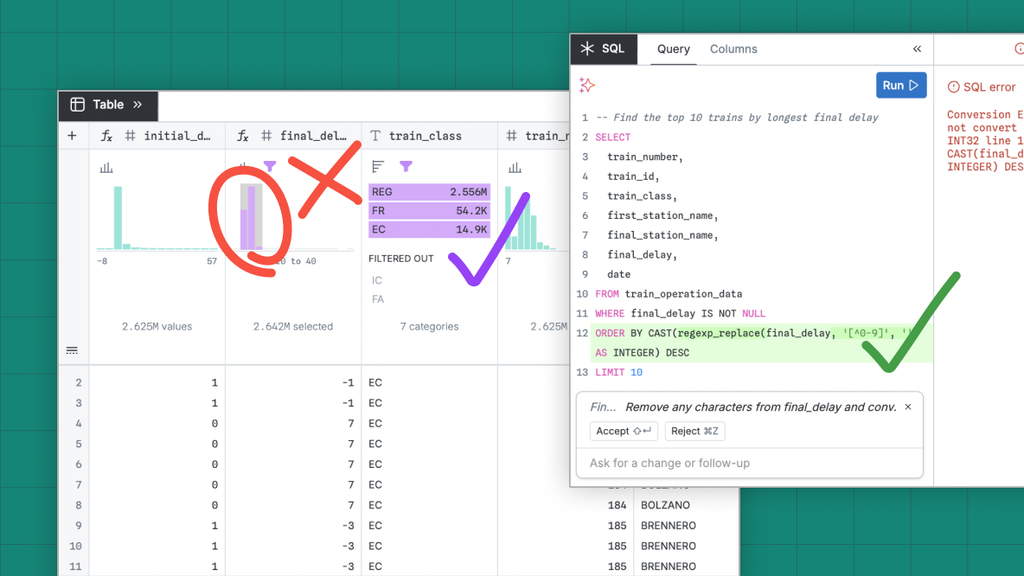The height and width of the screenshot is (576, 1024).
Task: Select the Query tab
Action: [x=673, y=49]
